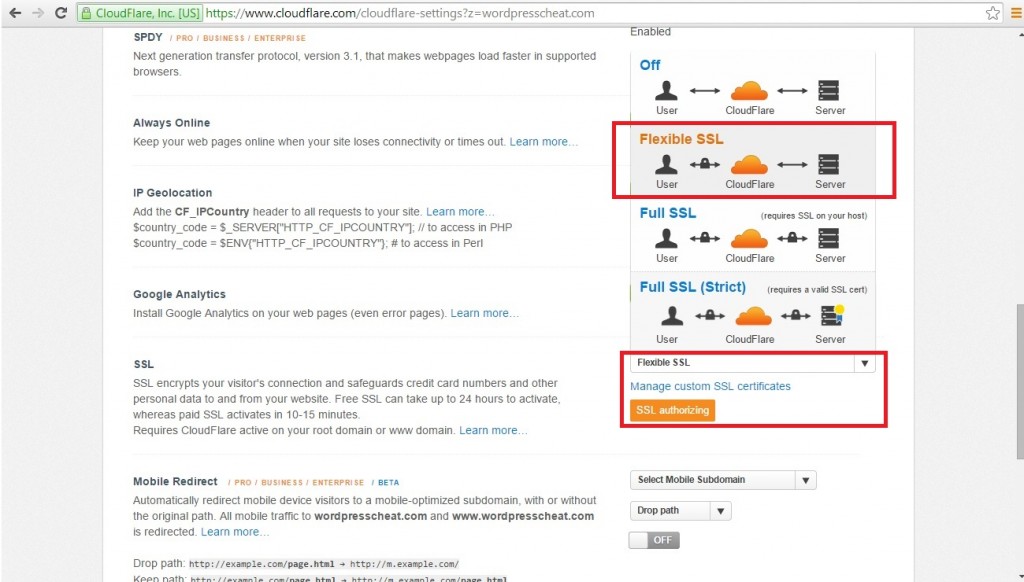The height and width of the screenshot is (582, 1024).
Task: Click cloud icon in Flexible SSL row
Action: point(749,164)
